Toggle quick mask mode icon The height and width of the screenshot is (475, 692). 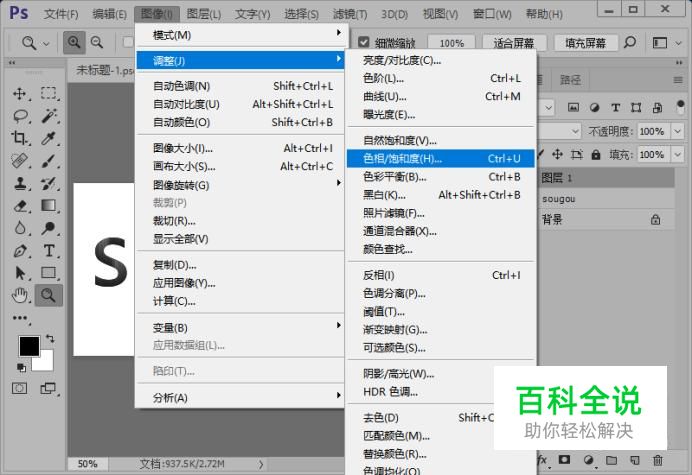point(19,388)
